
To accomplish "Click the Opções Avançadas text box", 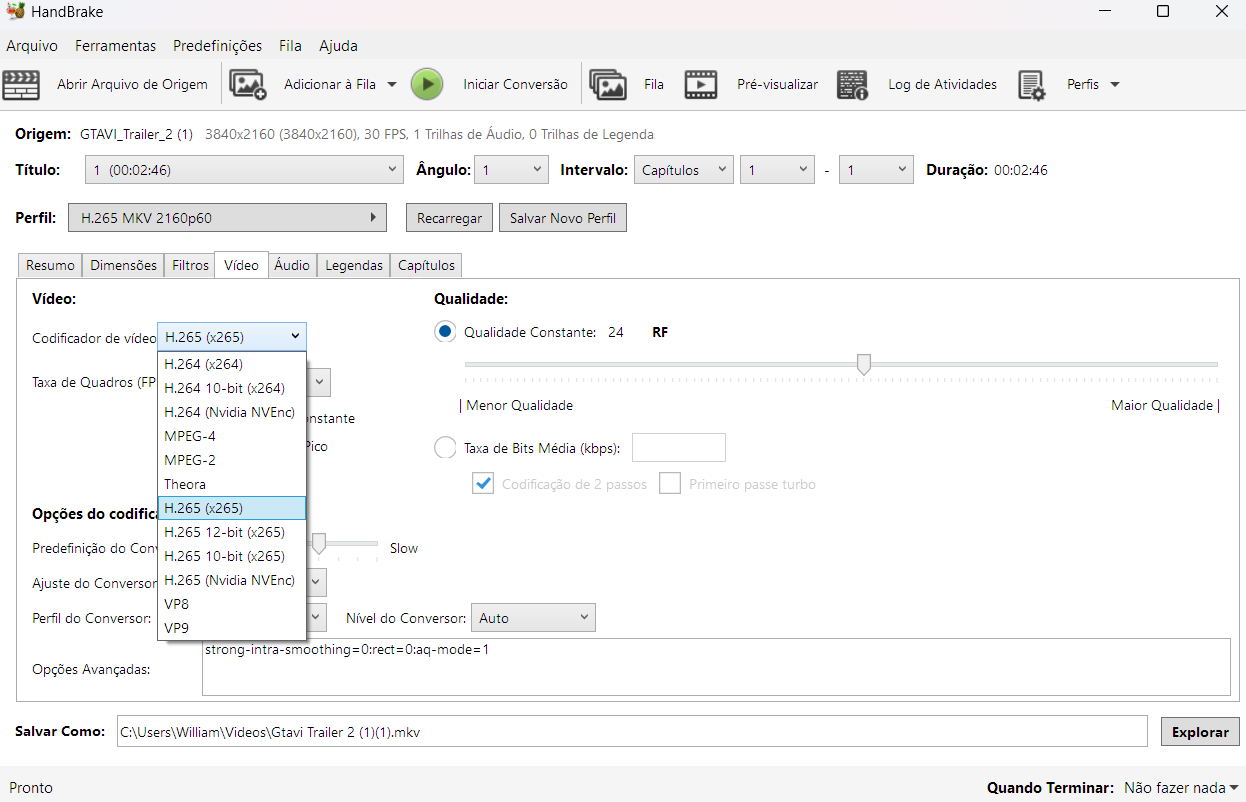I will point(715,667).
